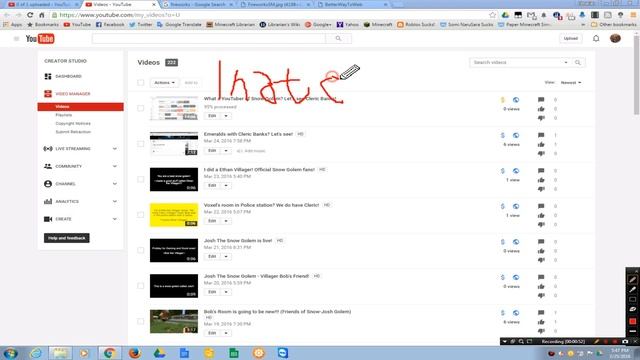The width and height of the screenshot is (640, 360).
Task: Check the box for Josh The Snow Golem is live
Action: click(140, 250)
